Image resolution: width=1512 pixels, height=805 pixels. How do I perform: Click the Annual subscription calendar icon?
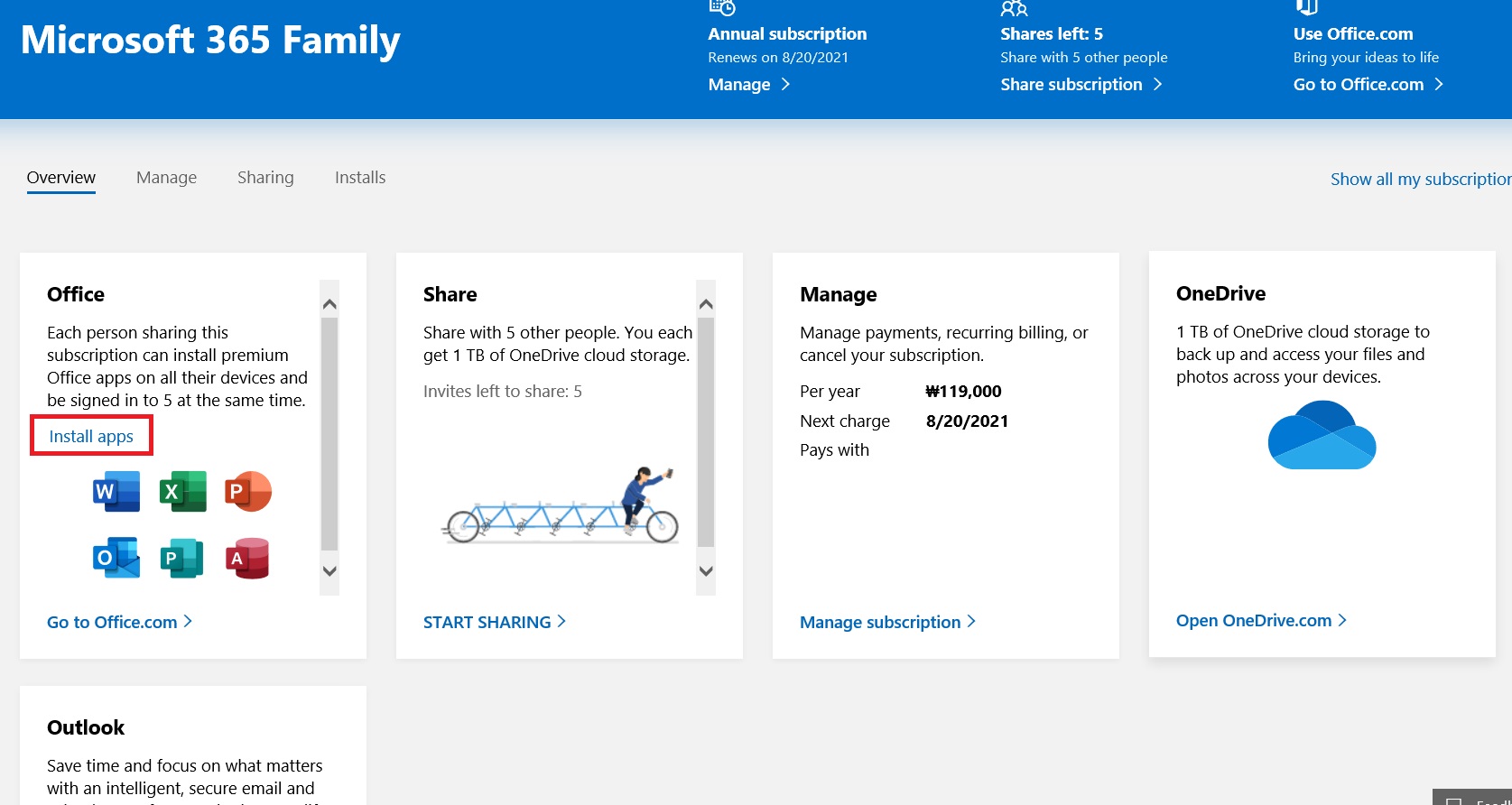pos(722,7)
